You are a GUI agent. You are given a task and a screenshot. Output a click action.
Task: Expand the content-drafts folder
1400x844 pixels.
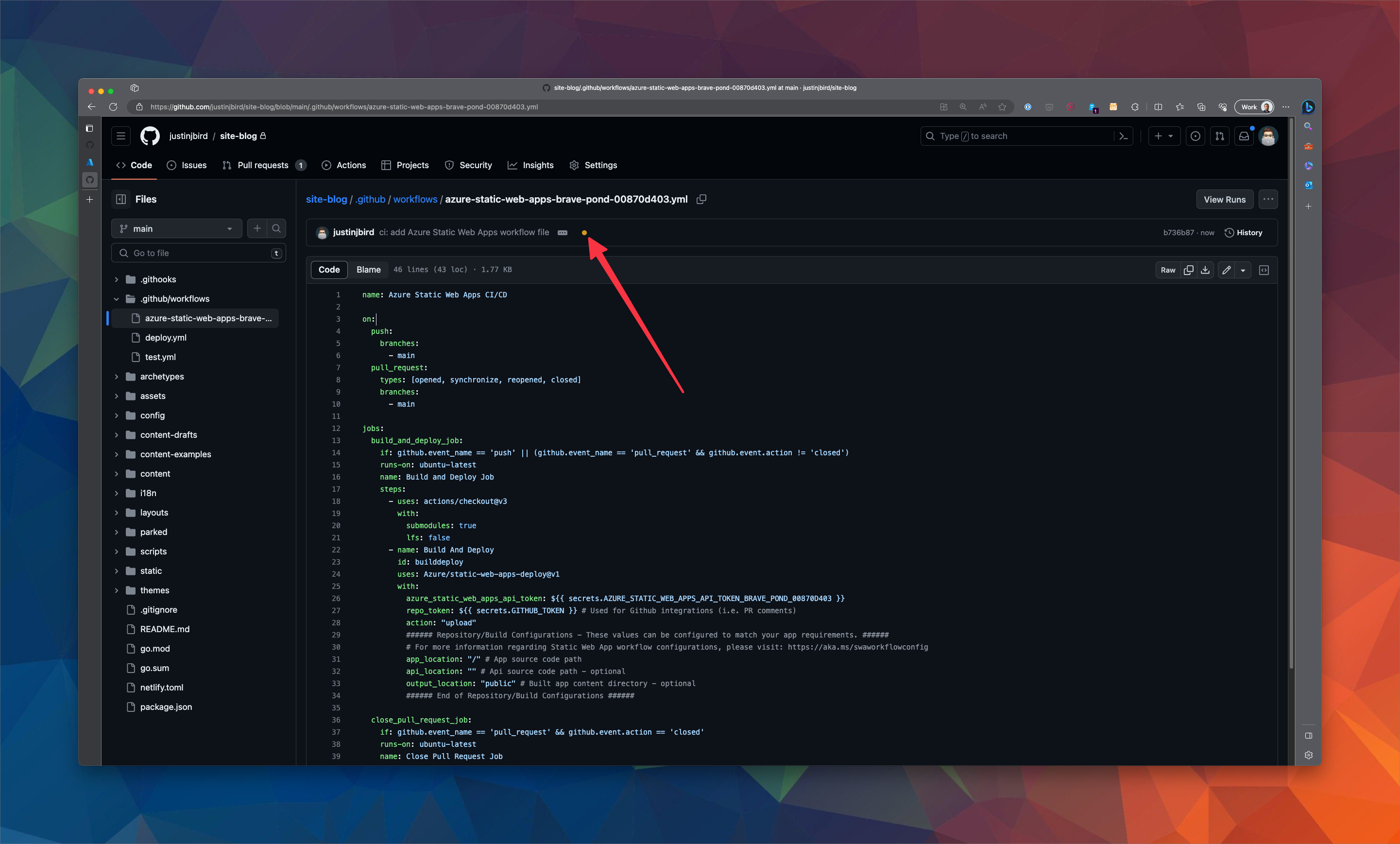tap(117, 435)
